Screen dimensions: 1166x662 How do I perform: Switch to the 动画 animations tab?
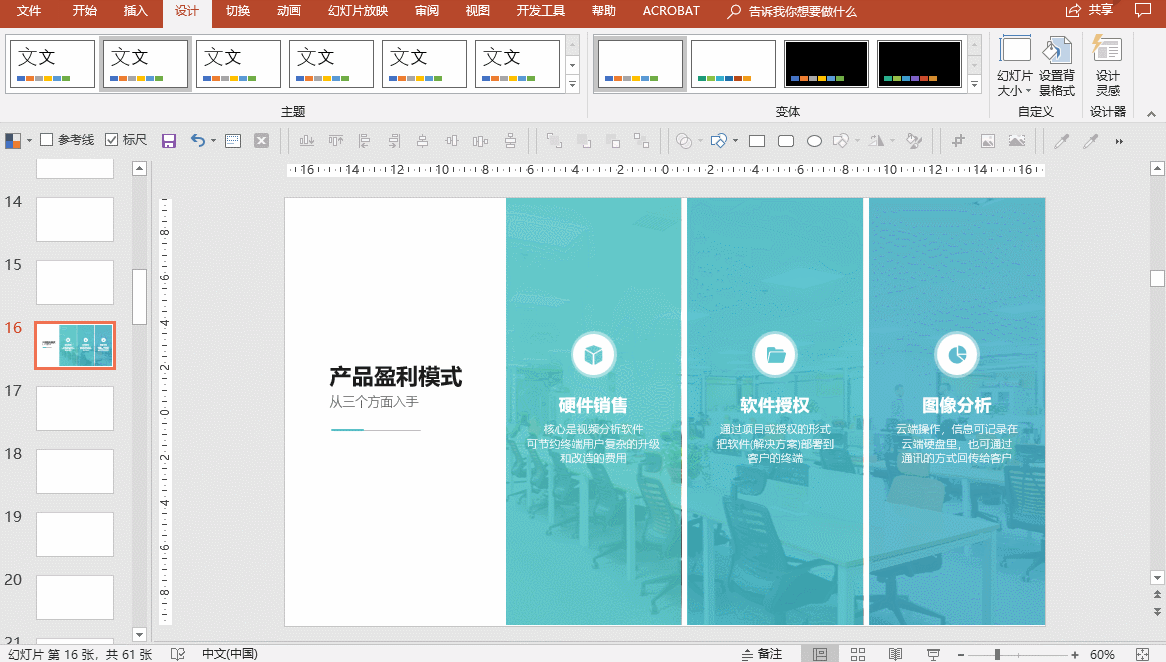(x=288, y=11)
